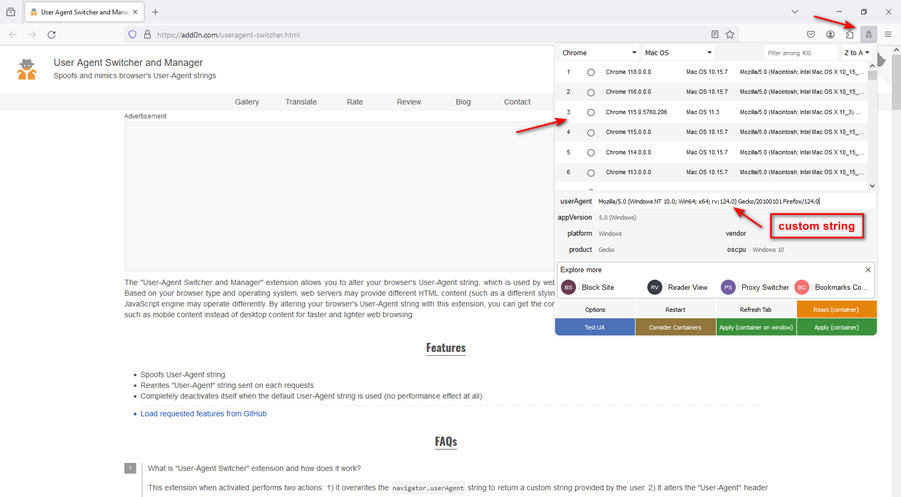The width and height of the screenshot is (901, 497).
Task: Click the Filter among 400 field
Action: tap(801, 53)
